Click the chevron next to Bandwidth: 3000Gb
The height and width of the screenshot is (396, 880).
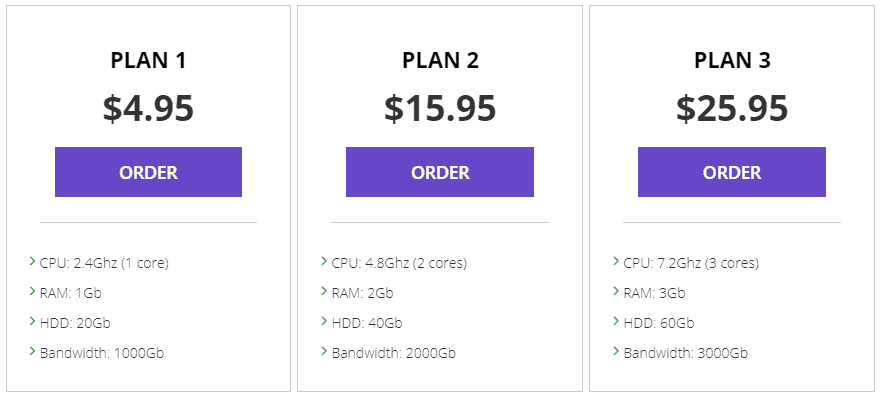point(616,351)
